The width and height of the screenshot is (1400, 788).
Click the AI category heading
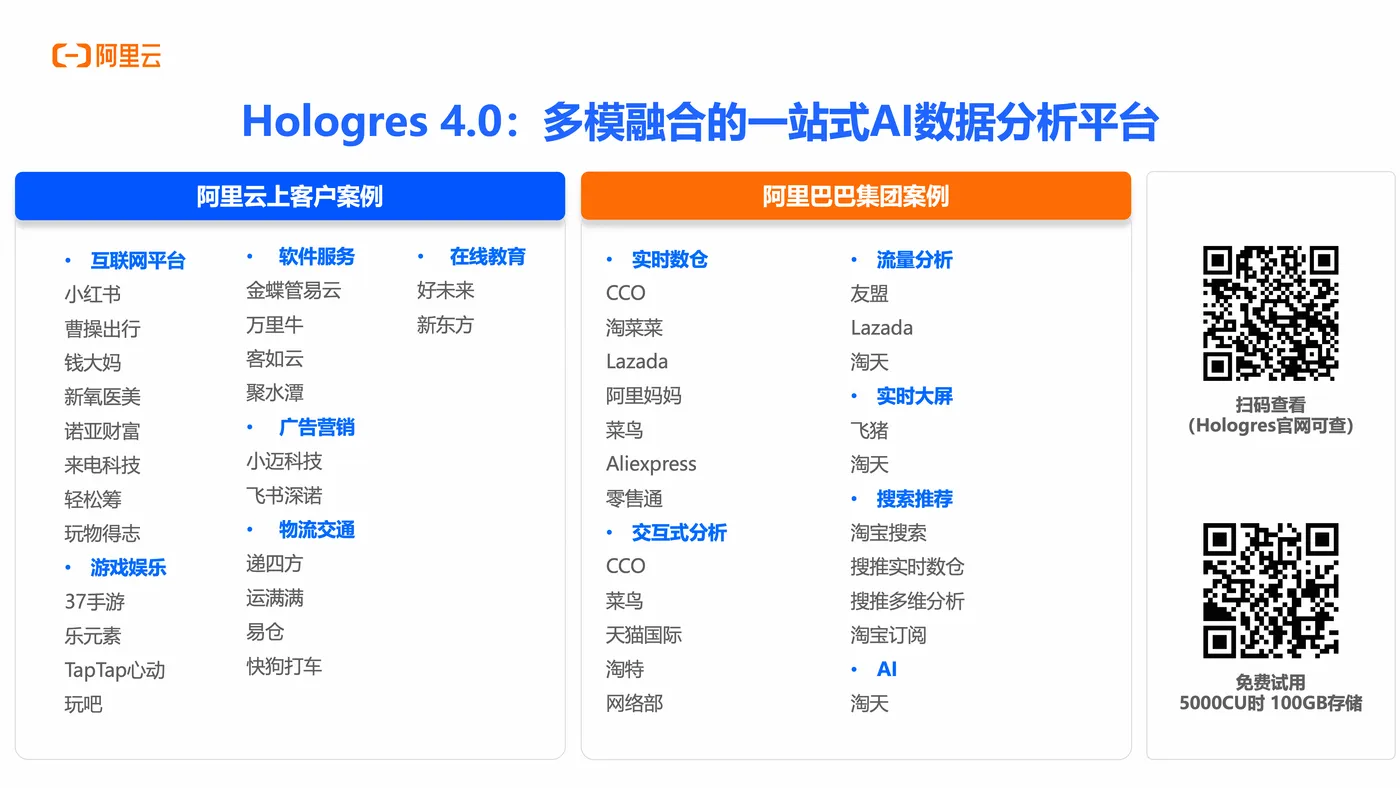pyautogui.click(x=887, y=670)
